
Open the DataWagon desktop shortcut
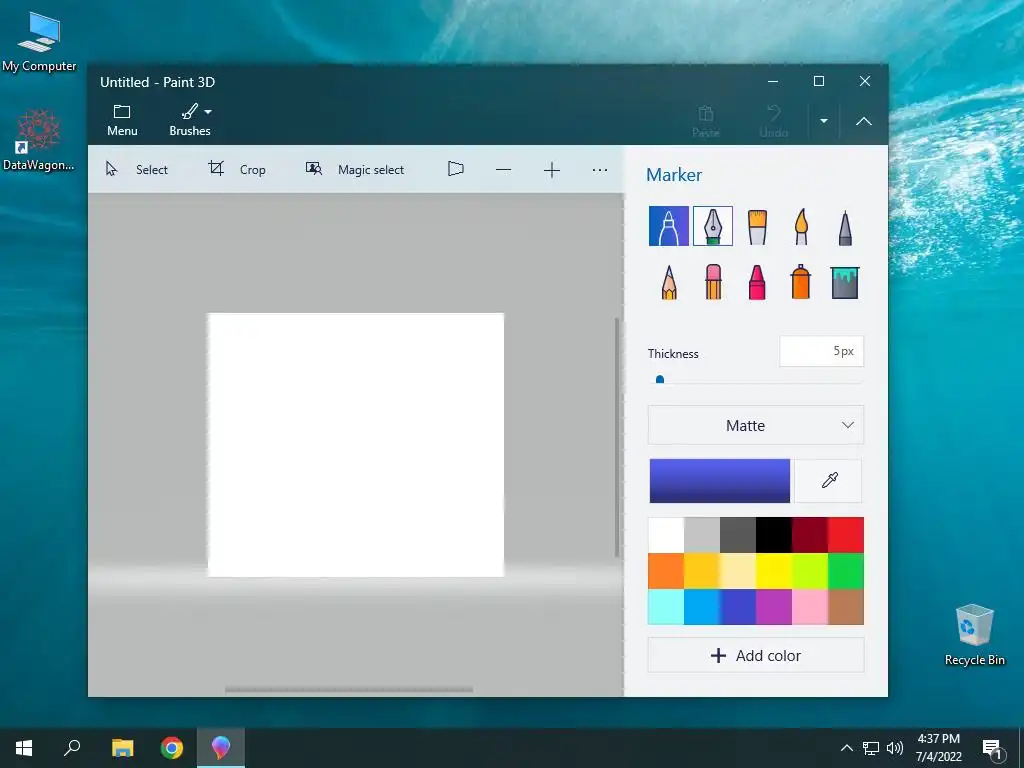click(x=39, y=140)
